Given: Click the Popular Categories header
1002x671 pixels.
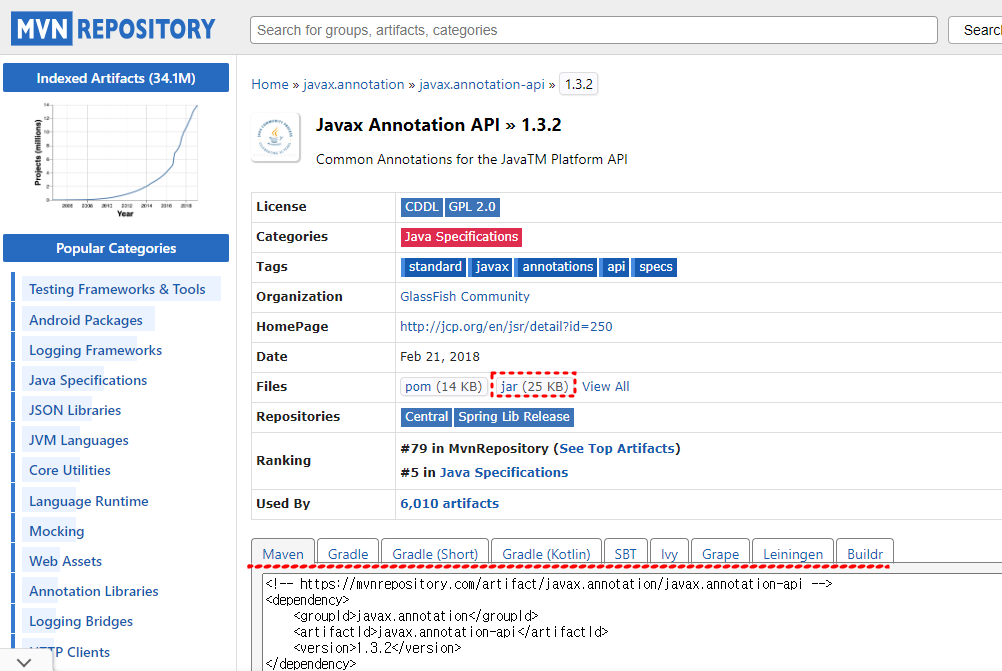Looking at the screenshot, I should click(116, 248).
